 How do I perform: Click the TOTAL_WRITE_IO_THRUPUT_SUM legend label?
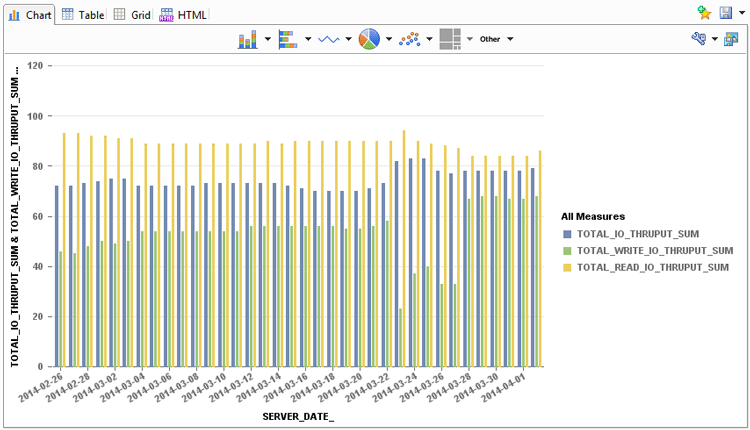point(656,250)
